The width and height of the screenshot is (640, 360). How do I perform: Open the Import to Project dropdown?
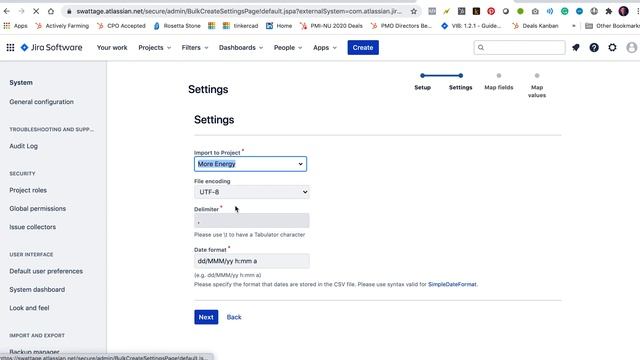click(x=250, y=164)
